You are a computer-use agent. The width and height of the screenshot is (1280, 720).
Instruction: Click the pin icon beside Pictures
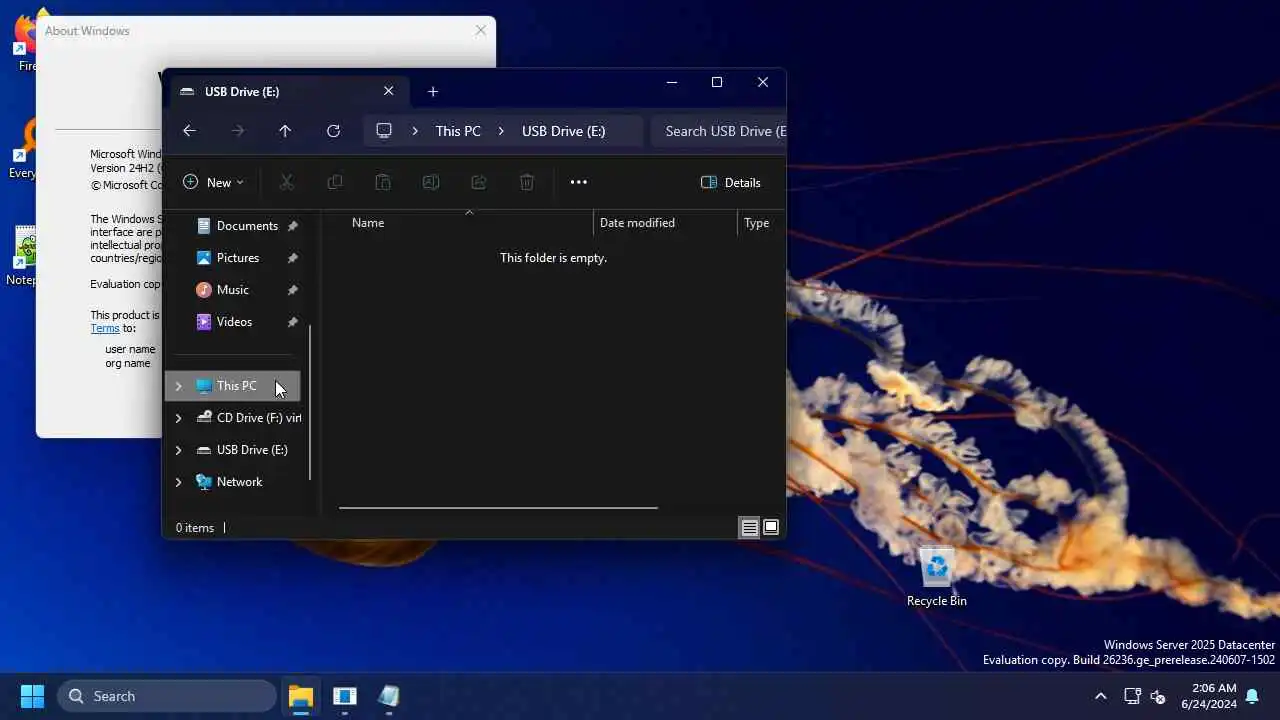(292, 258)
